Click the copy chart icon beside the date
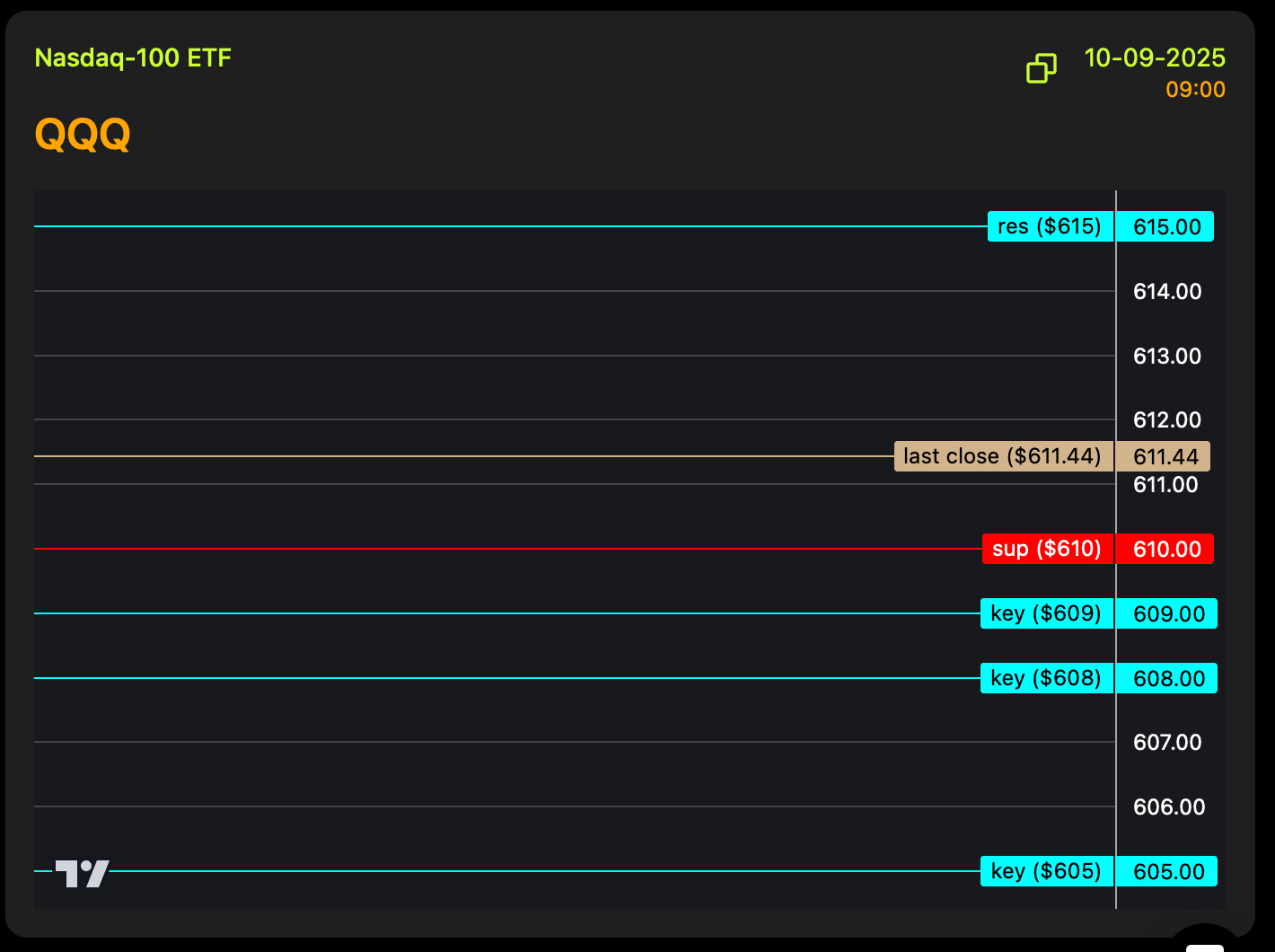 pos(1041,68)
